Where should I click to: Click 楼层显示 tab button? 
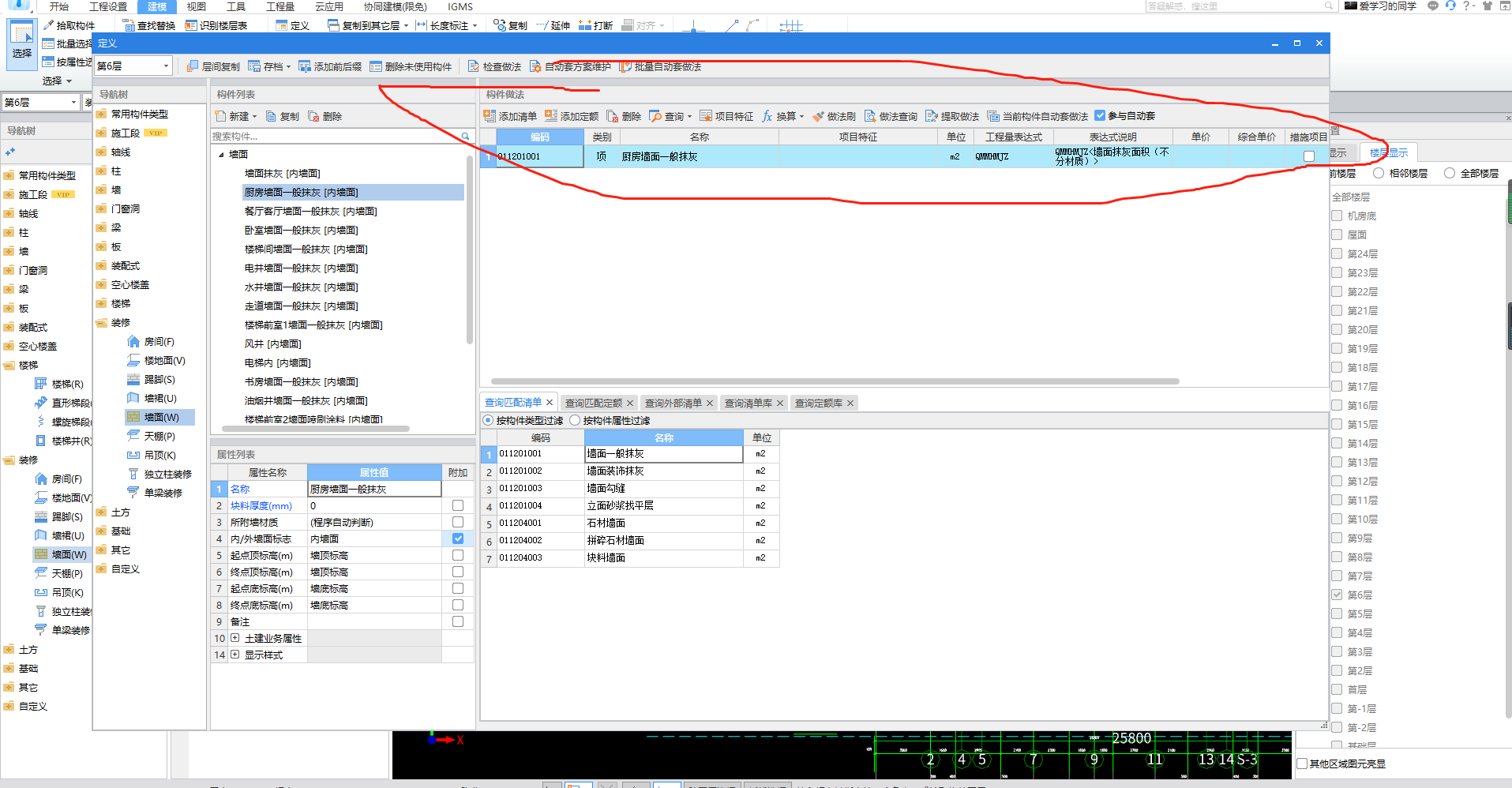click(1389, 153)
